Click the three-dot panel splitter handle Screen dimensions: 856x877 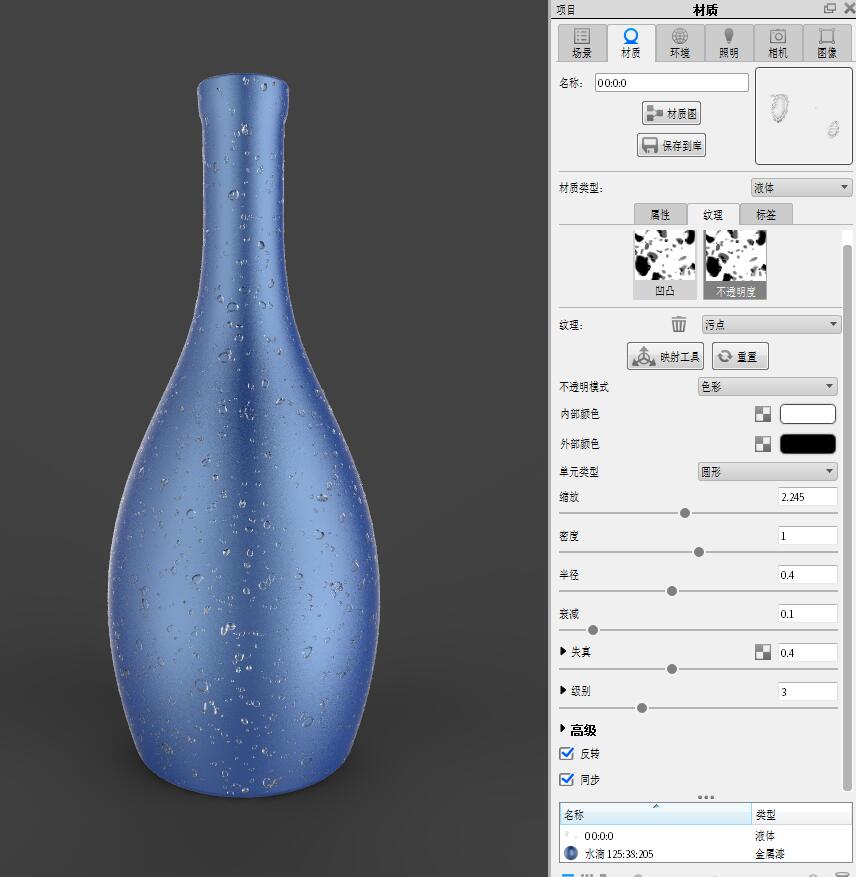click(x=706, y=797)
